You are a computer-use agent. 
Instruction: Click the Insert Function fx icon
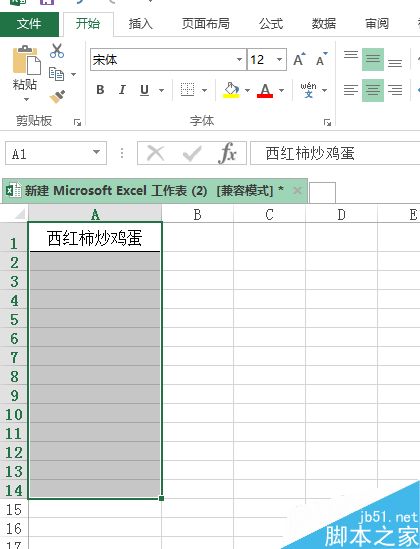pyautogui.click(x=227, y=153)
